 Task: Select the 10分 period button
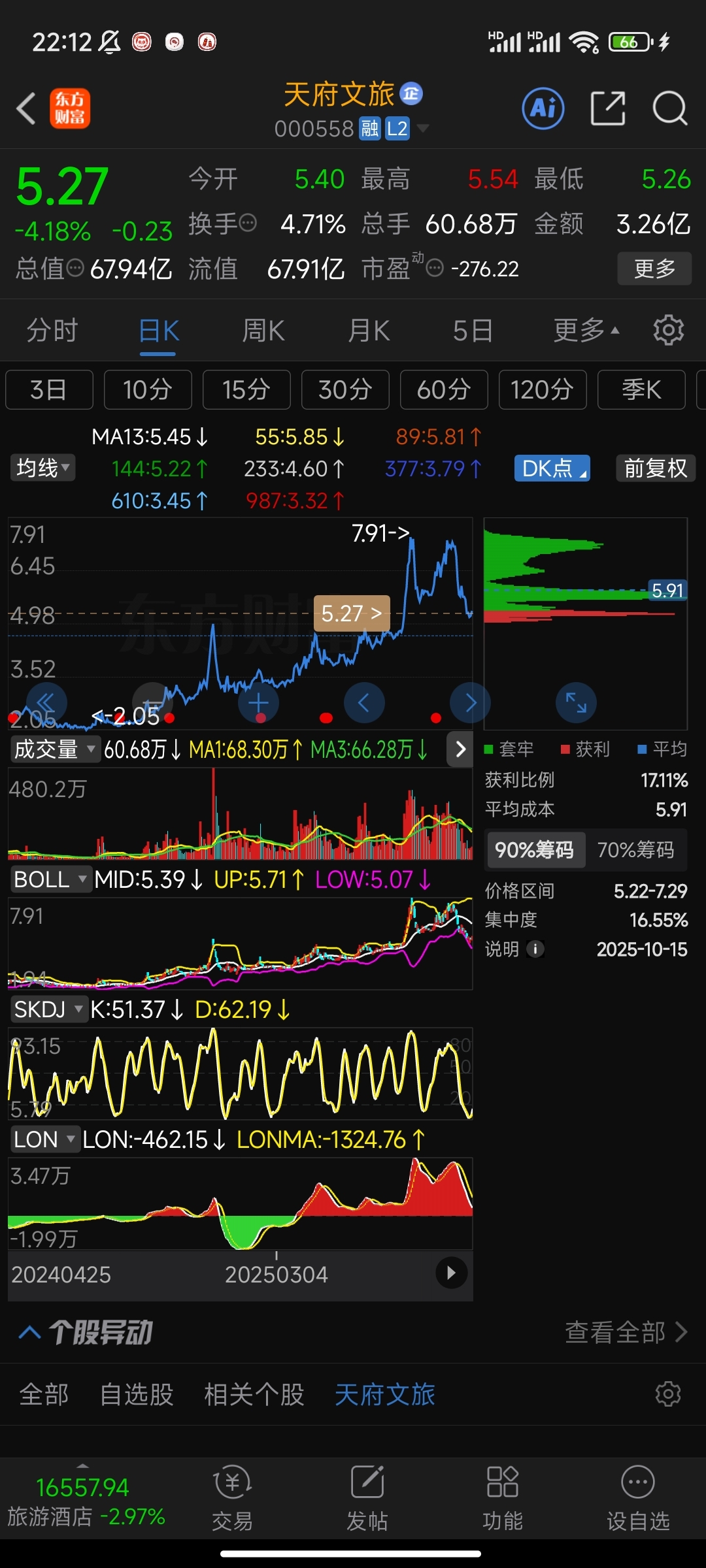pyautogui.click(x=148, y=389)
